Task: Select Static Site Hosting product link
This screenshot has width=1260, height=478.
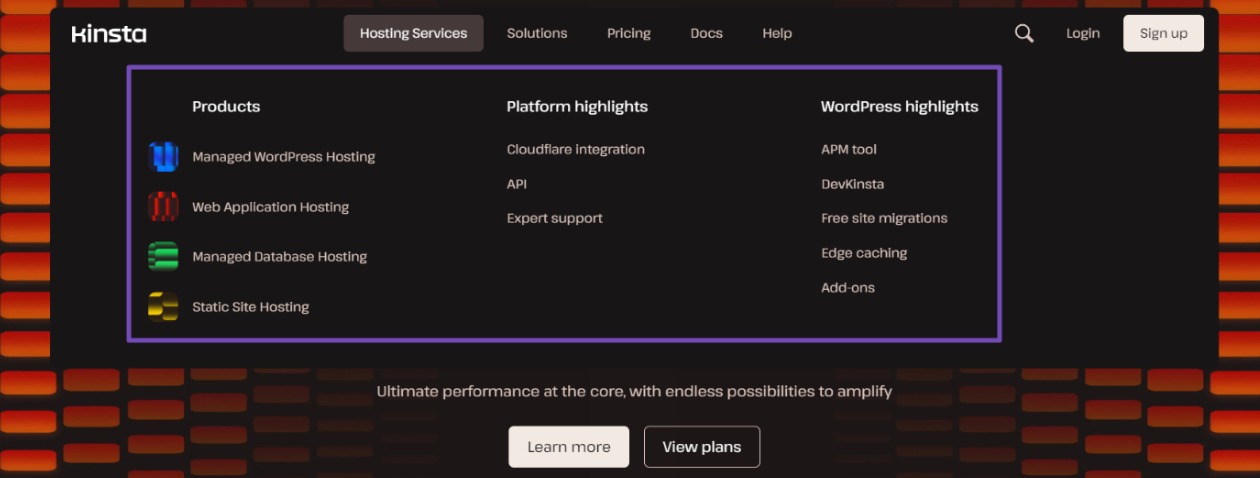Action: [251, 307]
